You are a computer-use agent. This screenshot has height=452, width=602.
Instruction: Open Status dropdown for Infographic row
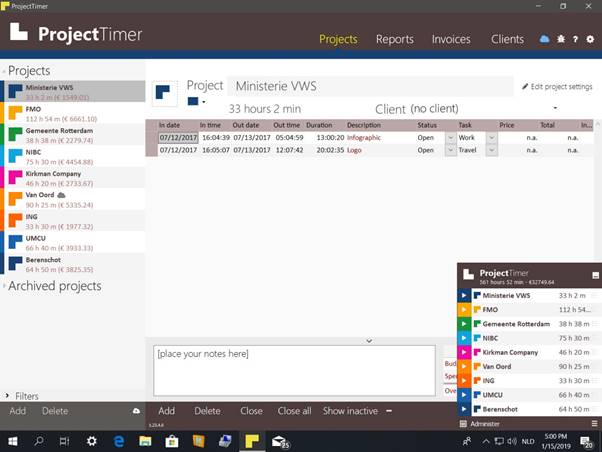(x=450, y=137)
